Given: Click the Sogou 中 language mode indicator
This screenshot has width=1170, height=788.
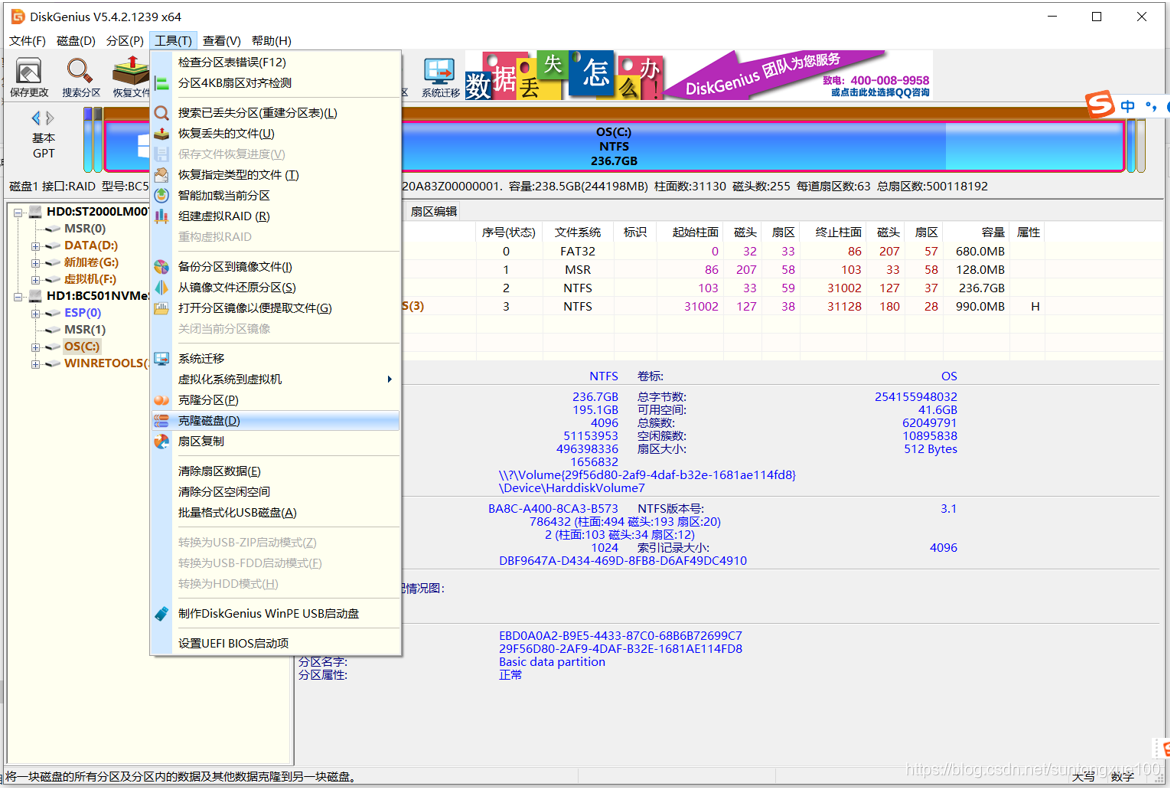Looking at the screenshot, I should [x=1127, y=107].
